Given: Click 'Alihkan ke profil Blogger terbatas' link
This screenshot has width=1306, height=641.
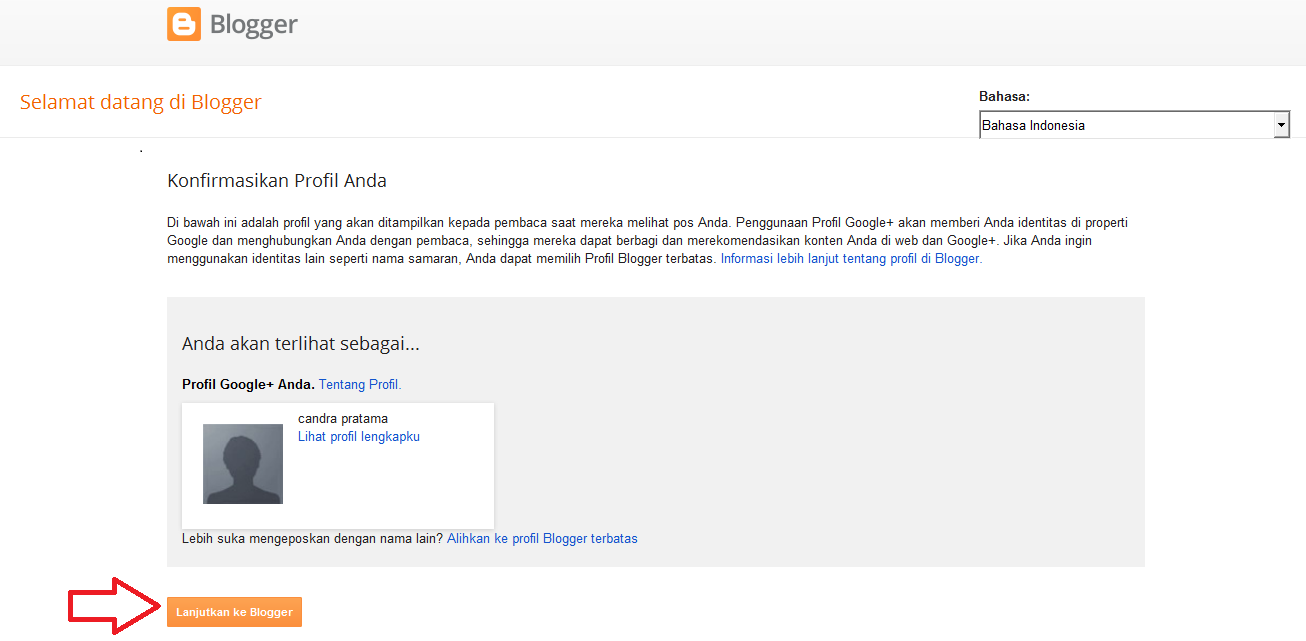Looking at the screenshot, I should (542, 538).
